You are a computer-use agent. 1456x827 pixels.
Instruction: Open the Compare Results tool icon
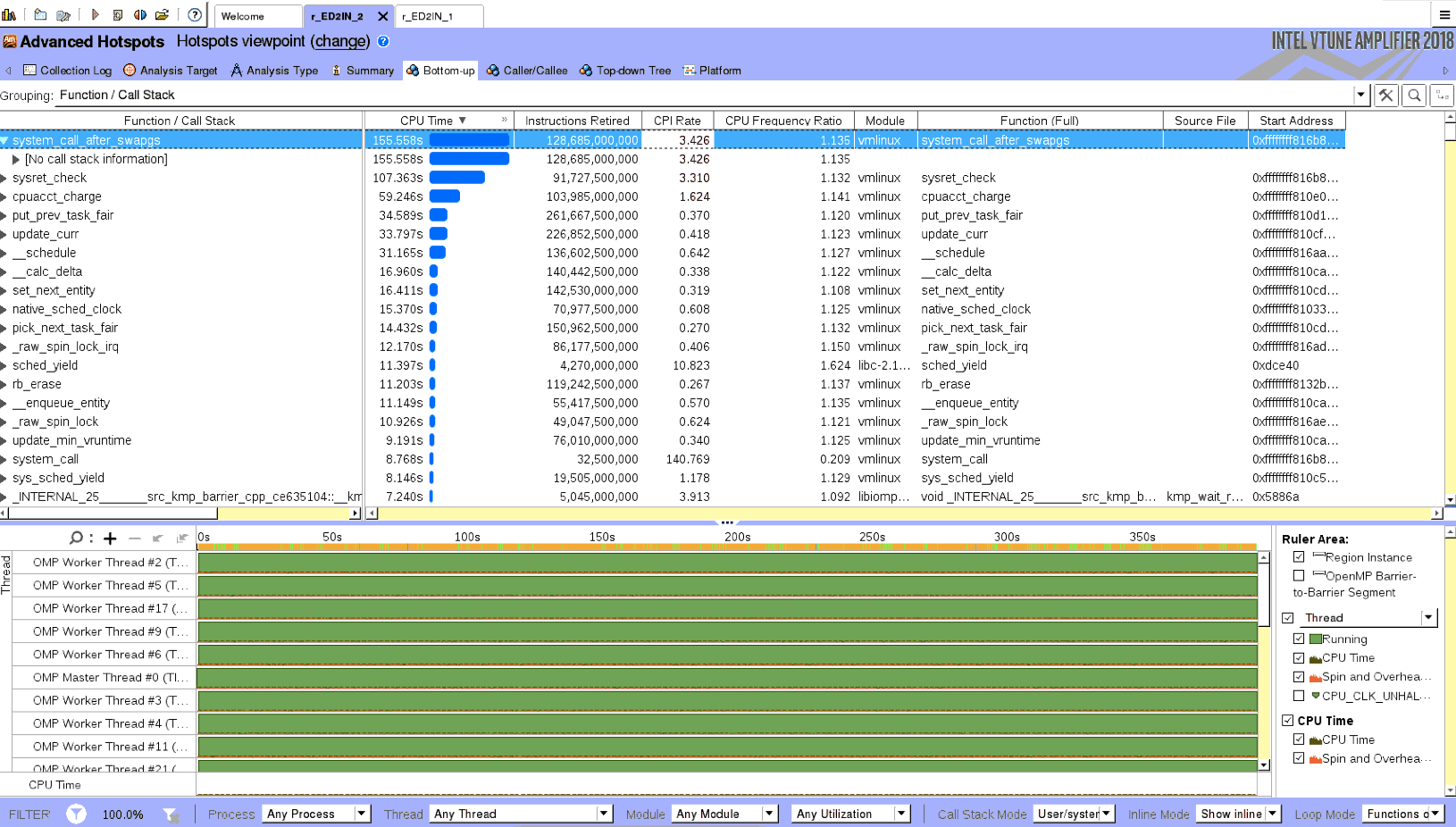tap(140, 14)
